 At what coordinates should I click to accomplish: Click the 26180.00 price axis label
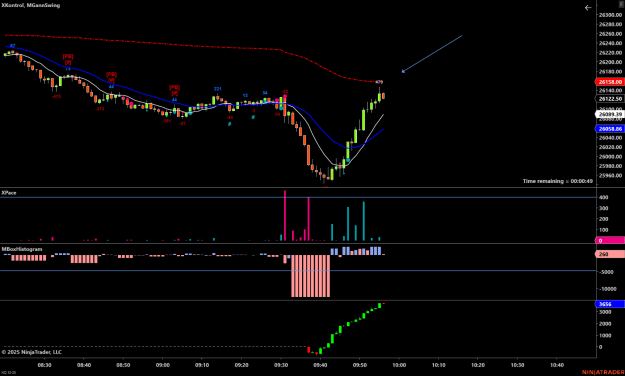[x=610, y=72]
